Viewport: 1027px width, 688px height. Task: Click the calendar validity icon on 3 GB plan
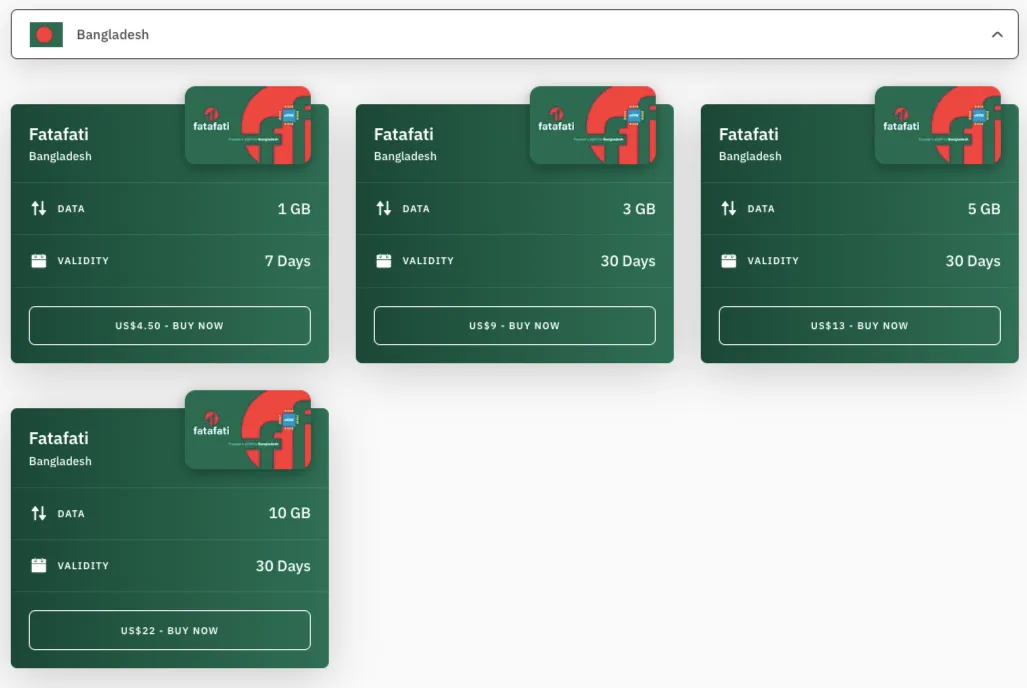384,261
